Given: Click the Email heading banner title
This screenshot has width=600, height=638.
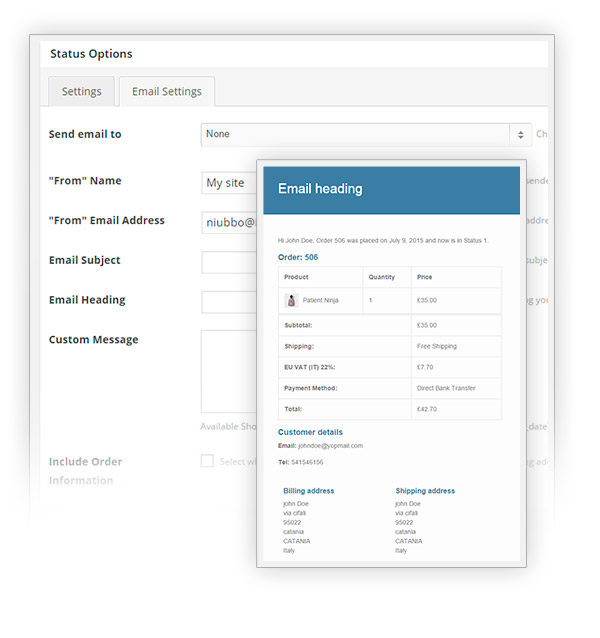Looking at the screenshot, I should click(320, 189).
